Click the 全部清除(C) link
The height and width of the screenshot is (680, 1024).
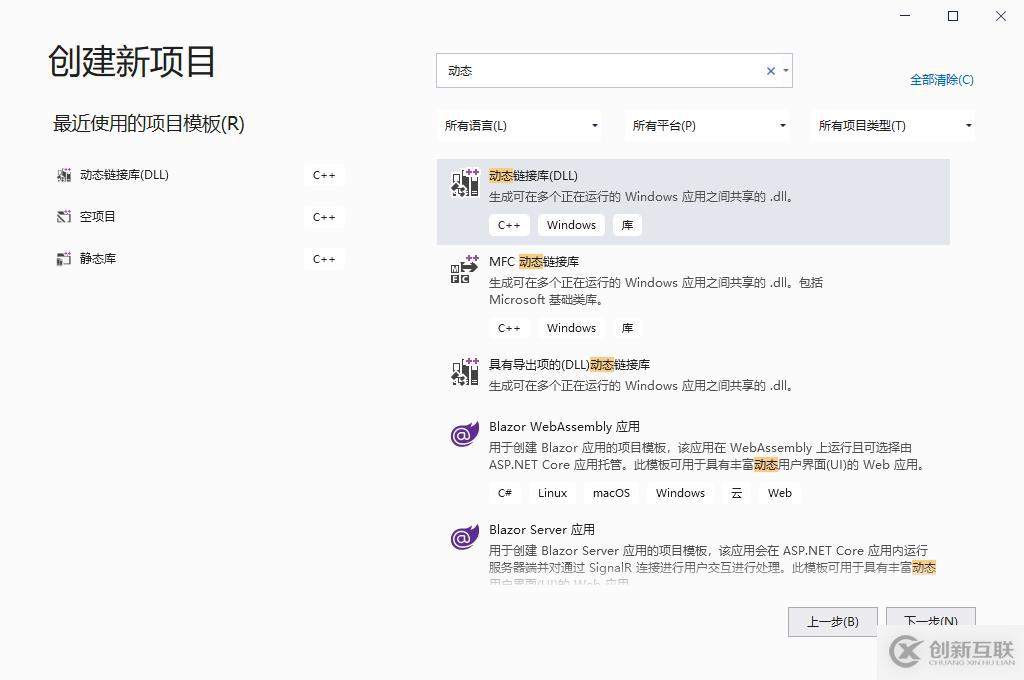(x=942, y=80)
